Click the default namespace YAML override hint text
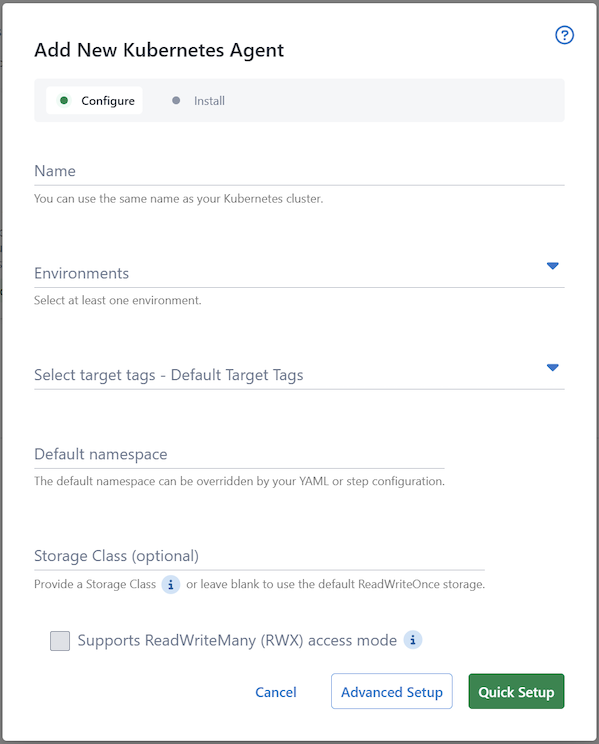 [x=239, y=482]
